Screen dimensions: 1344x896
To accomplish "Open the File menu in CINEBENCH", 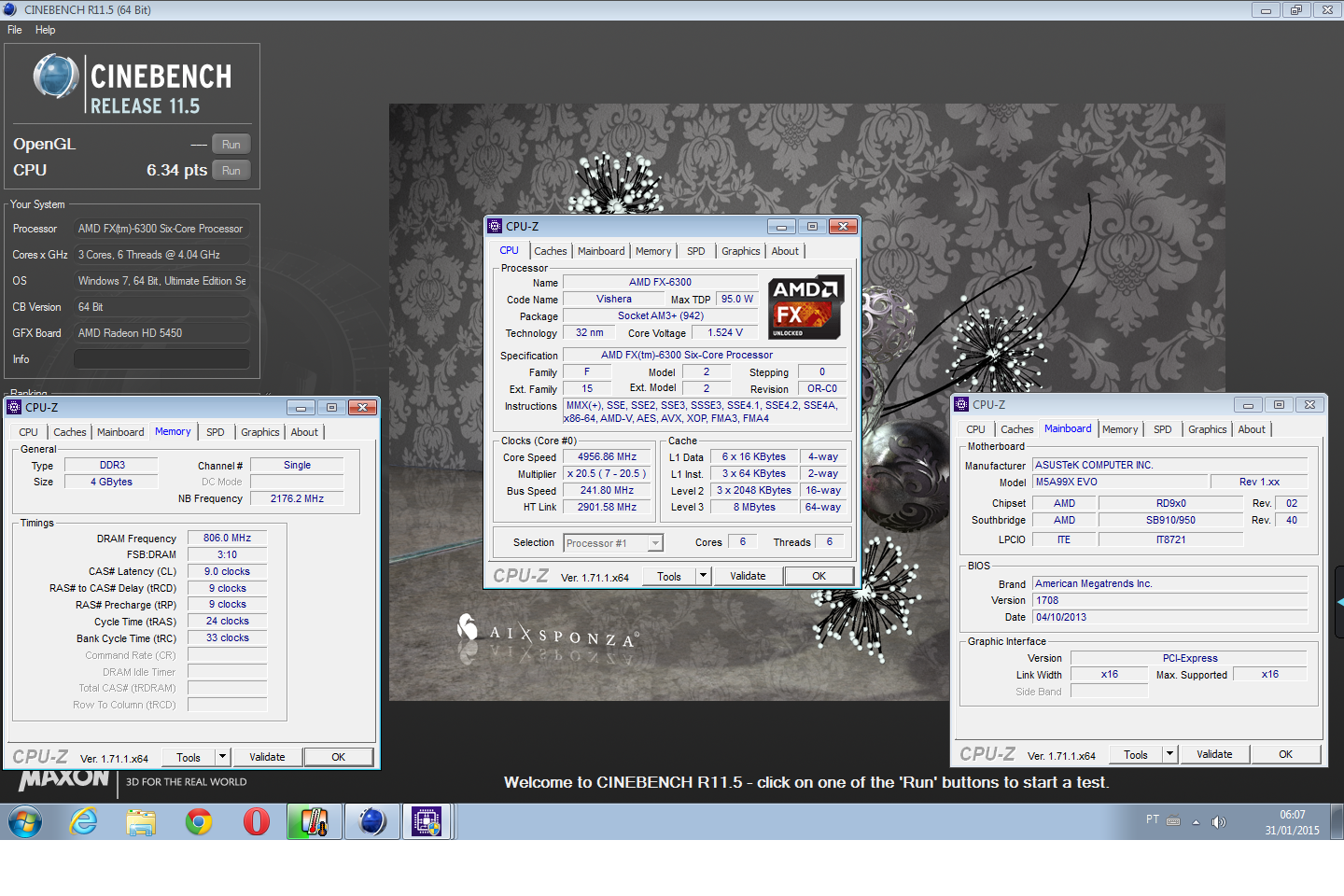I will pos(15,30).
